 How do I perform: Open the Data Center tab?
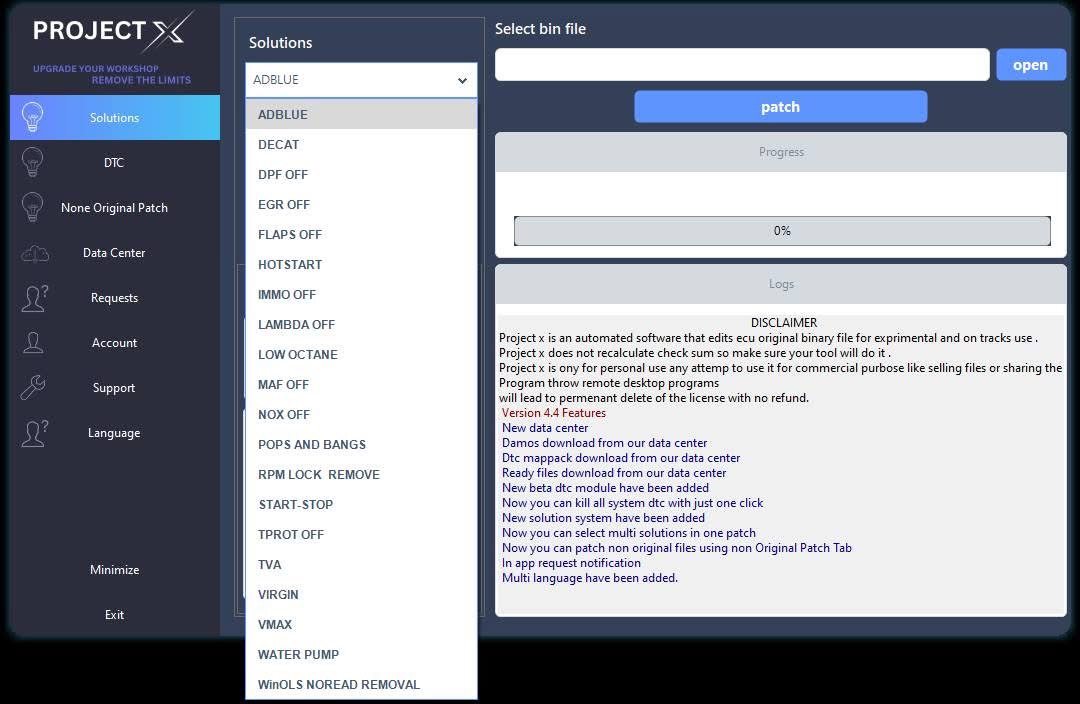click(x=114, y=253)
